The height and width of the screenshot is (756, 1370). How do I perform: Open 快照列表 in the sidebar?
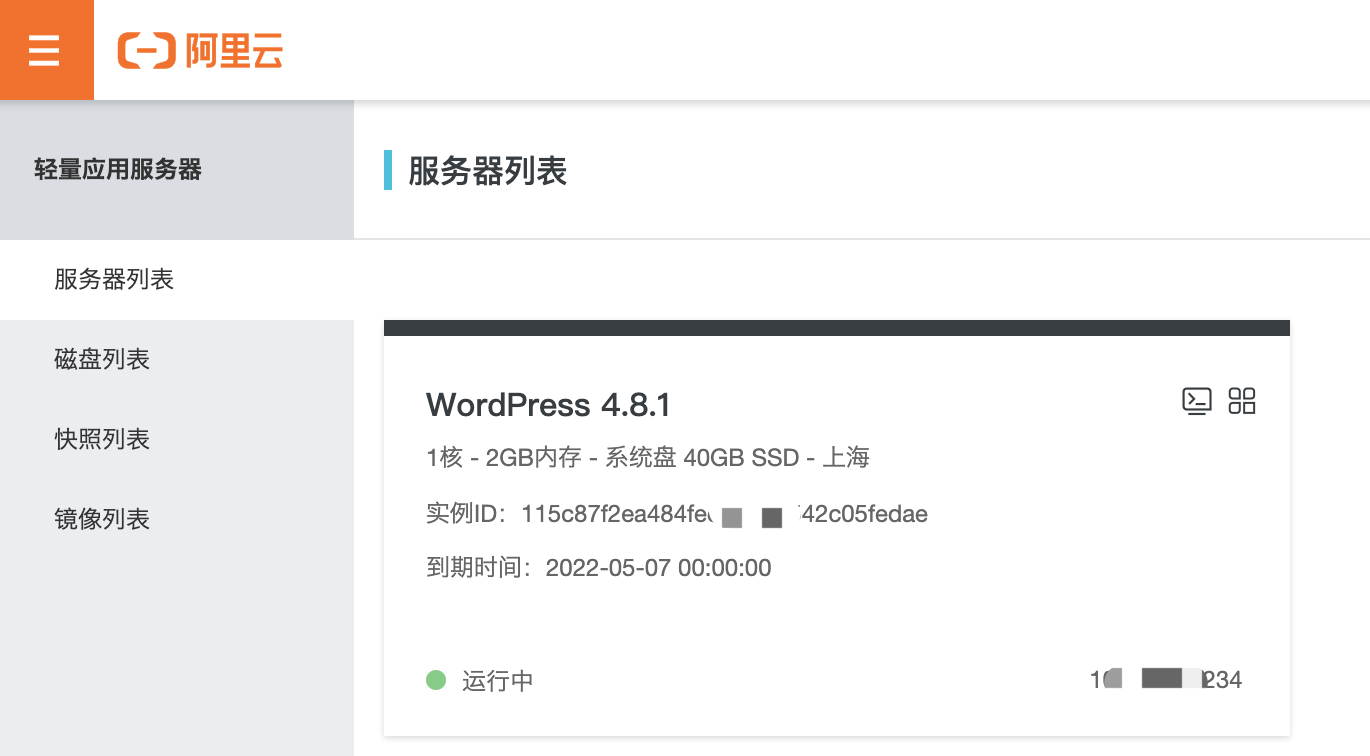pos(177,439)
